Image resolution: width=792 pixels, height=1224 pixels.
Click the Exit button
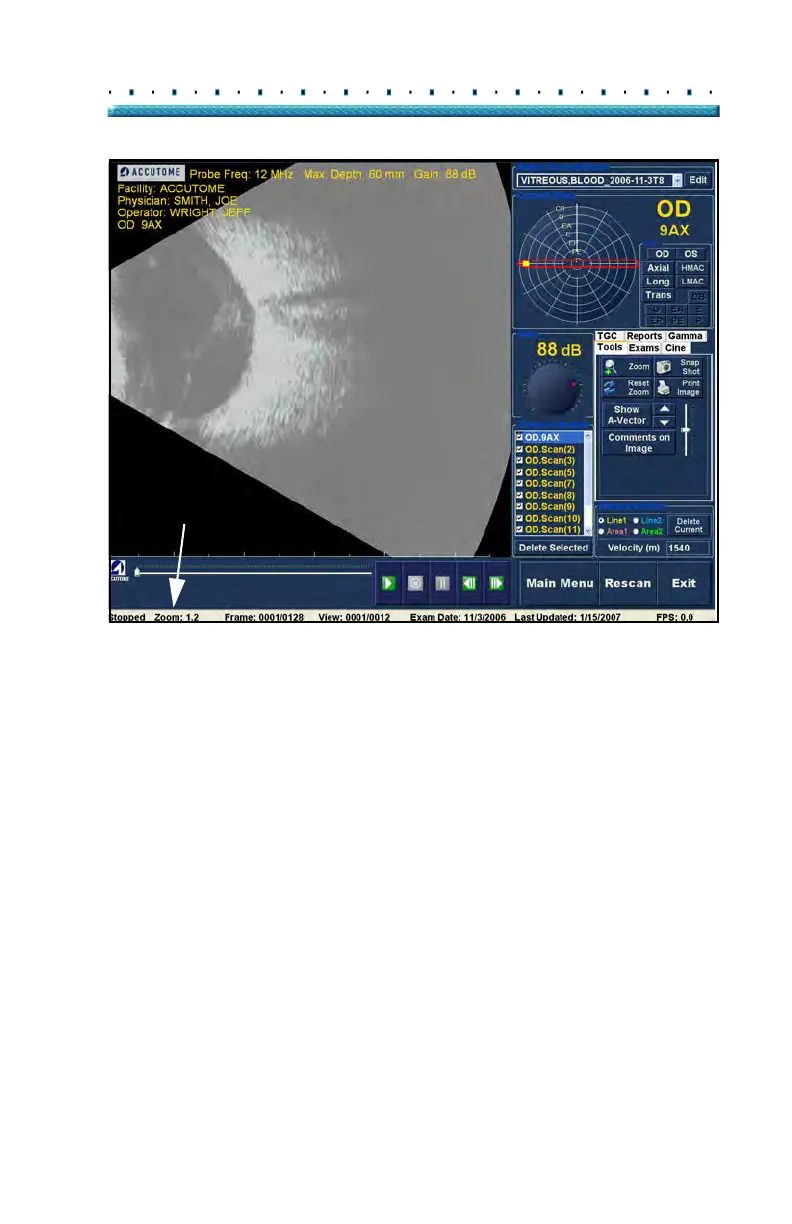point(684,583)
